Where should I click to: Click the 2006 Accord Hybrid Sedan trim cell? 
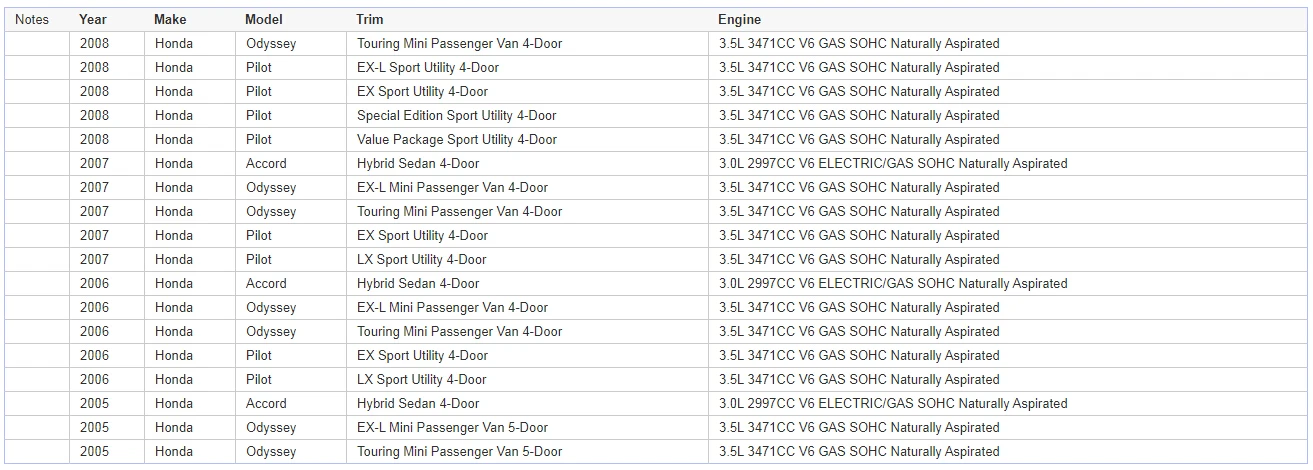click(418, 284)
